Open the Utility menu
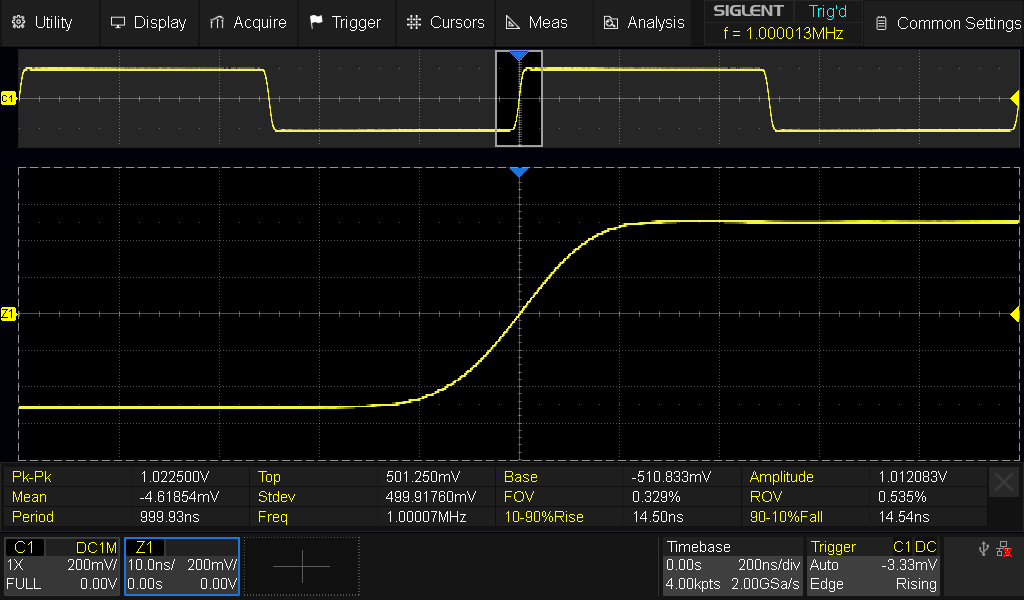1024x600 pixels. coord(43,22)
